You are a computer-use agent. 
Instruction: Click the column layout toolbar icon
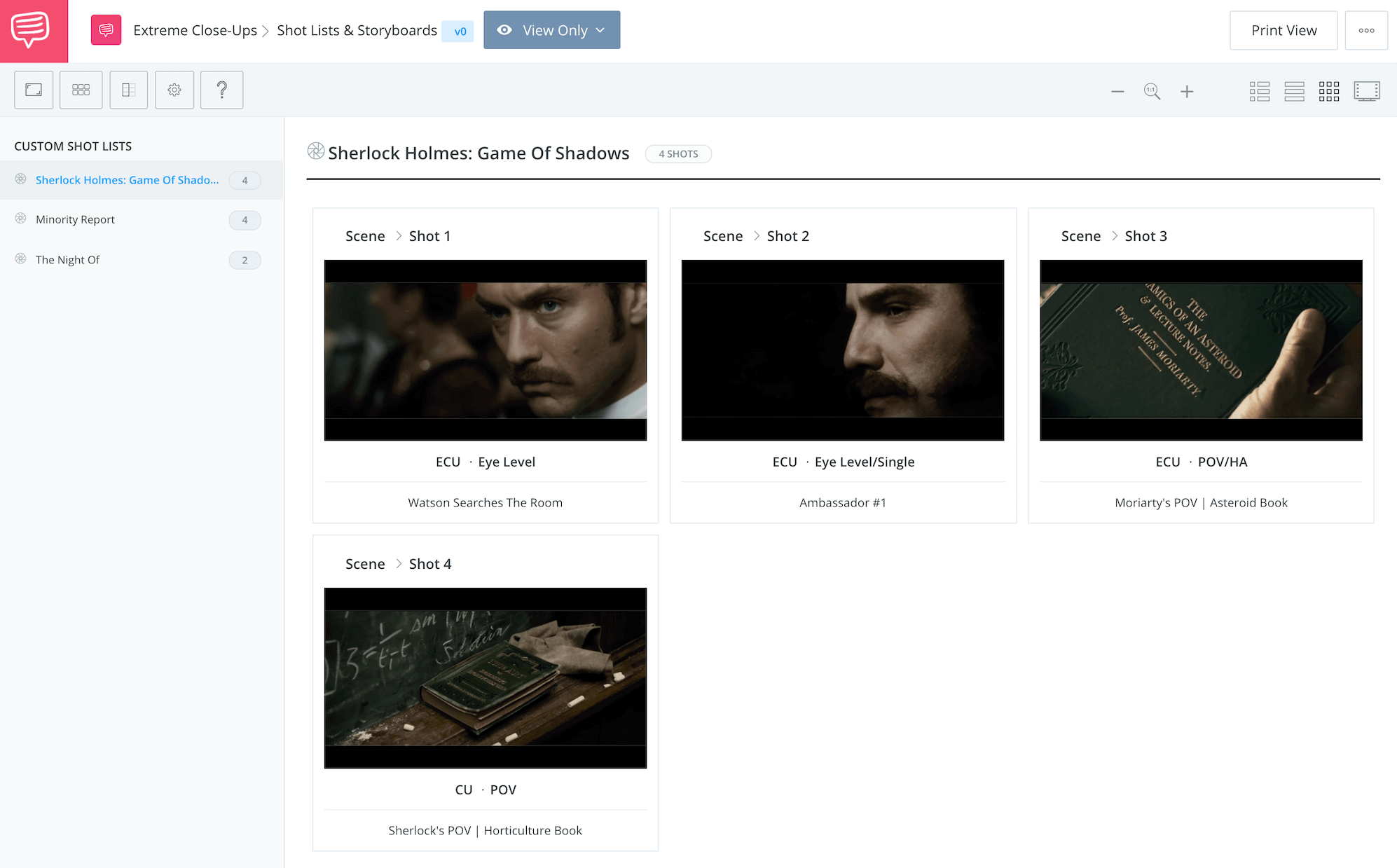[x=129, y=90]
